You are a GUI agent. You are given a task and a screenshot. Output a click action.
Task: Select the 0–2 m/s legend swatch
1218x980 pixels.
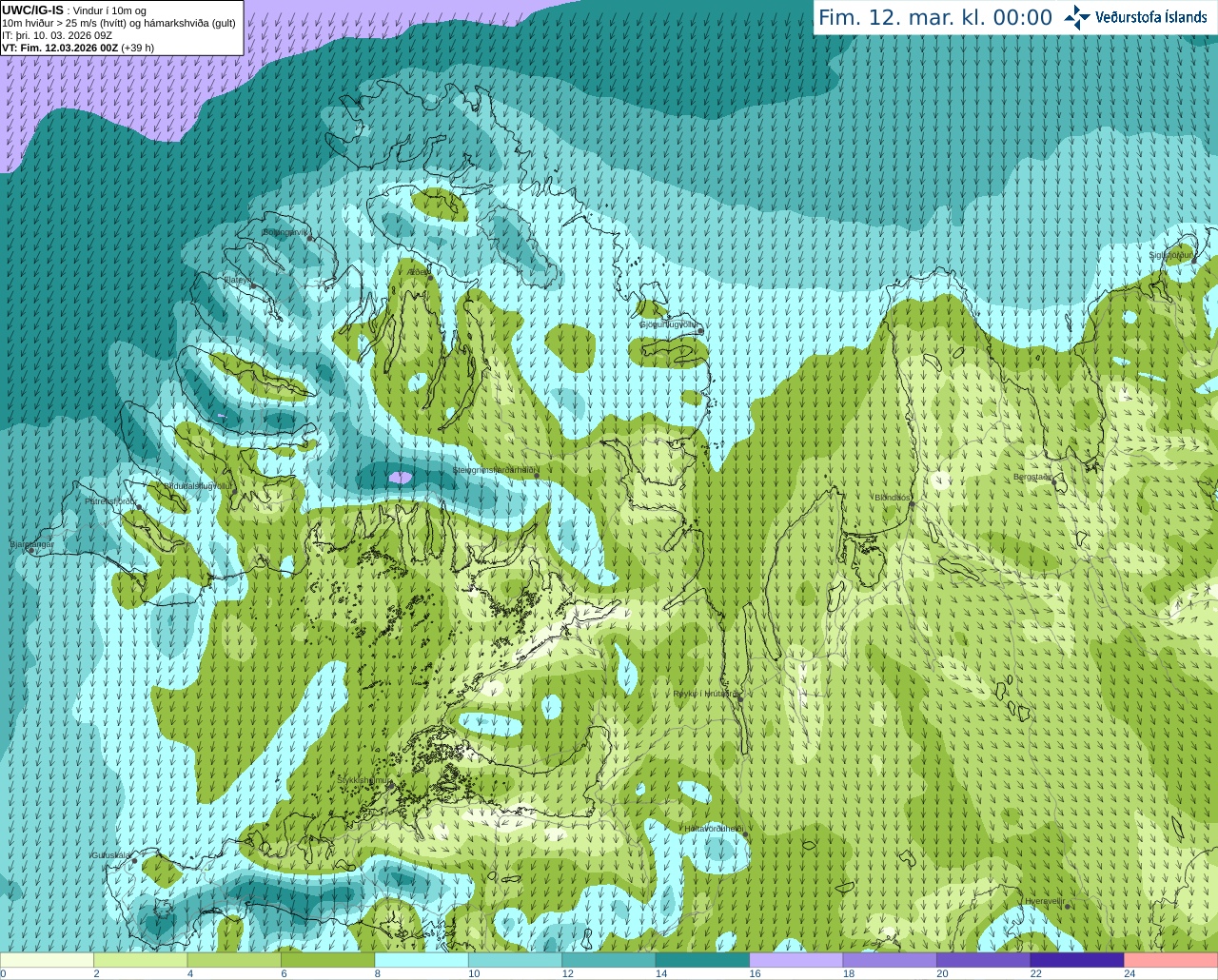[47, 960]
